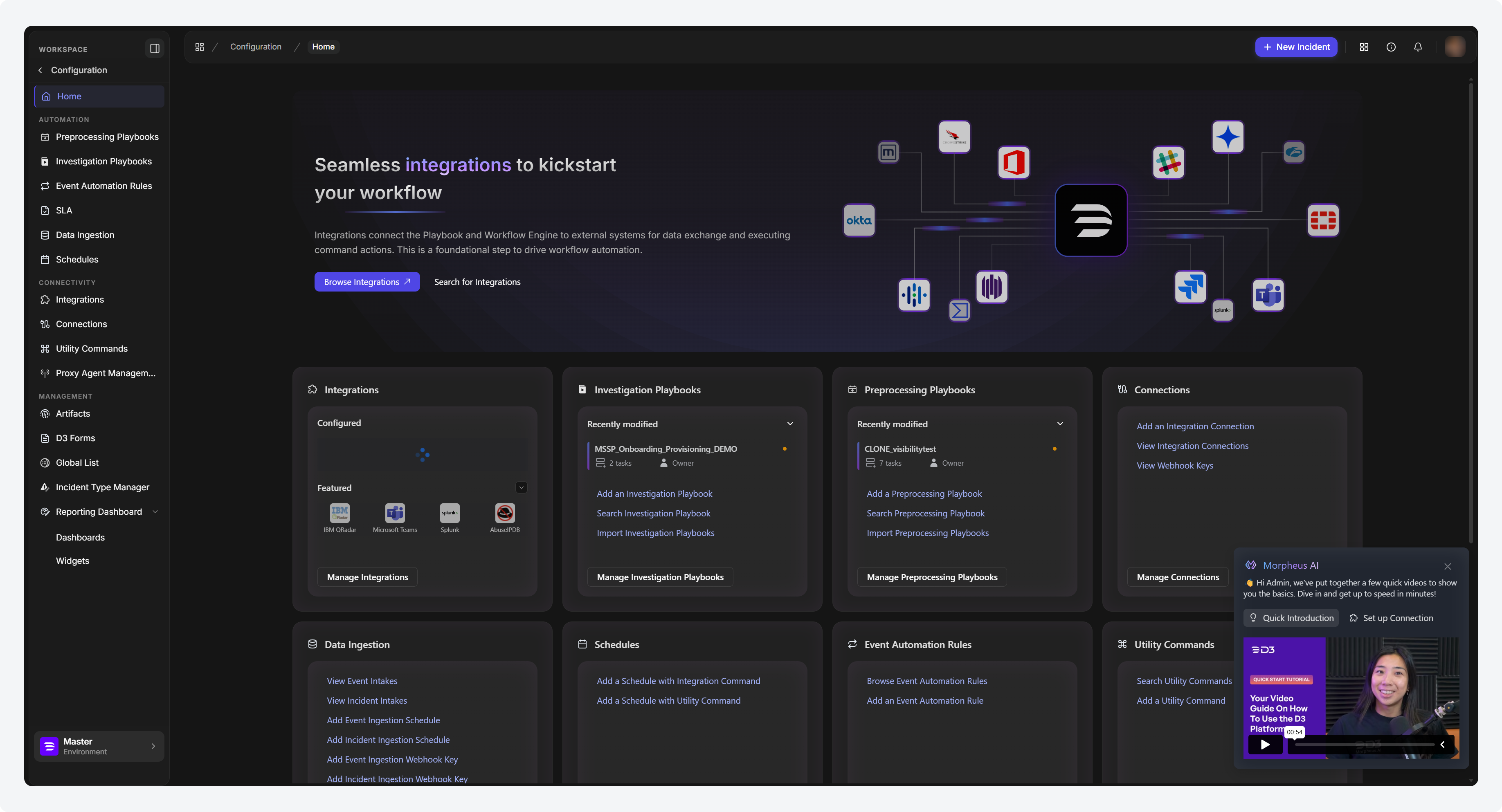
Task: Open Widgets under Reporting Dashboard
Action: (72, 561)
